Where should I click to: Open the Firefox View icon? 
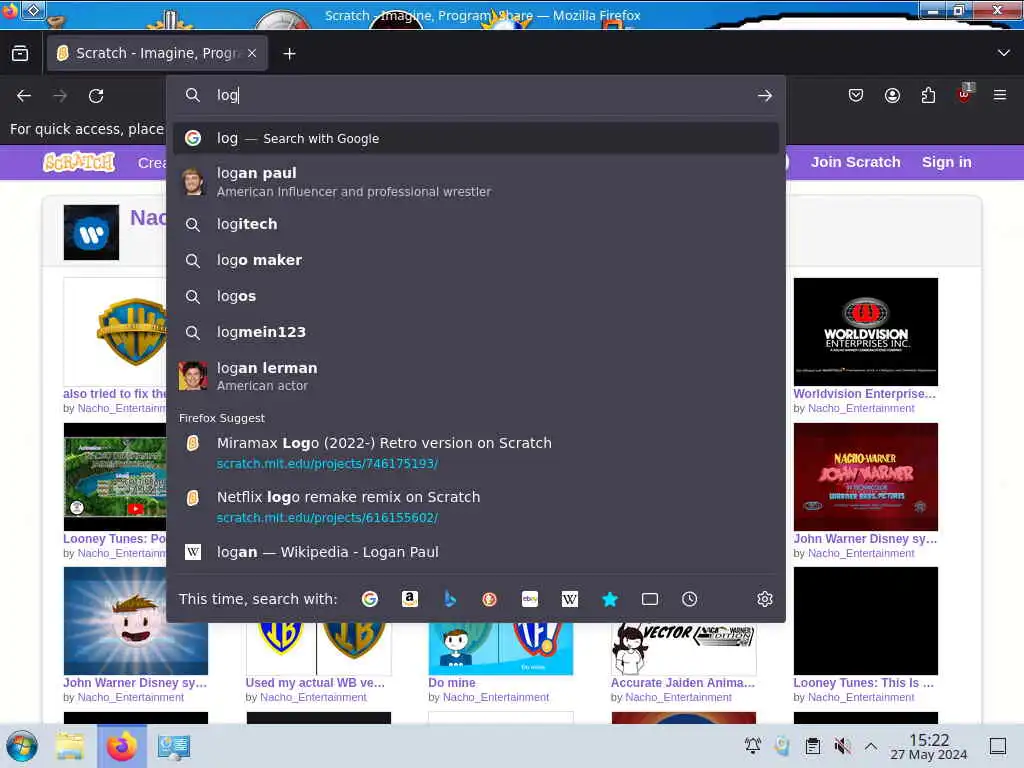click(20, 54)
